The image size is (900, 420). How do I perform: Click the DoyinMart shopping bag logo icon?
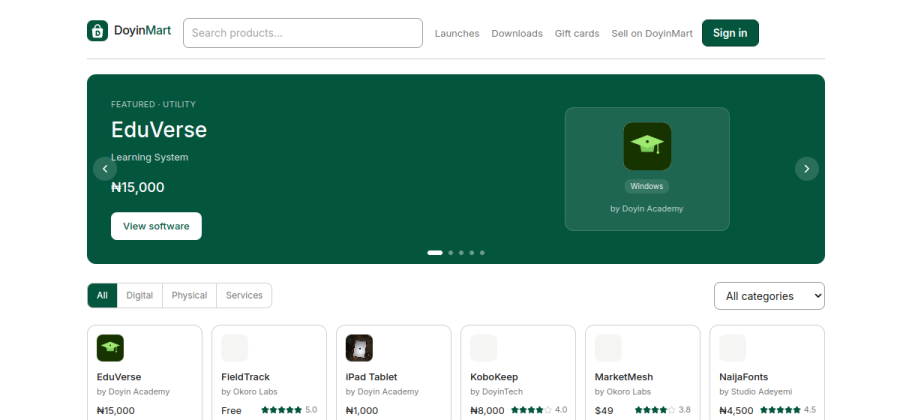(x=98, y=31)
